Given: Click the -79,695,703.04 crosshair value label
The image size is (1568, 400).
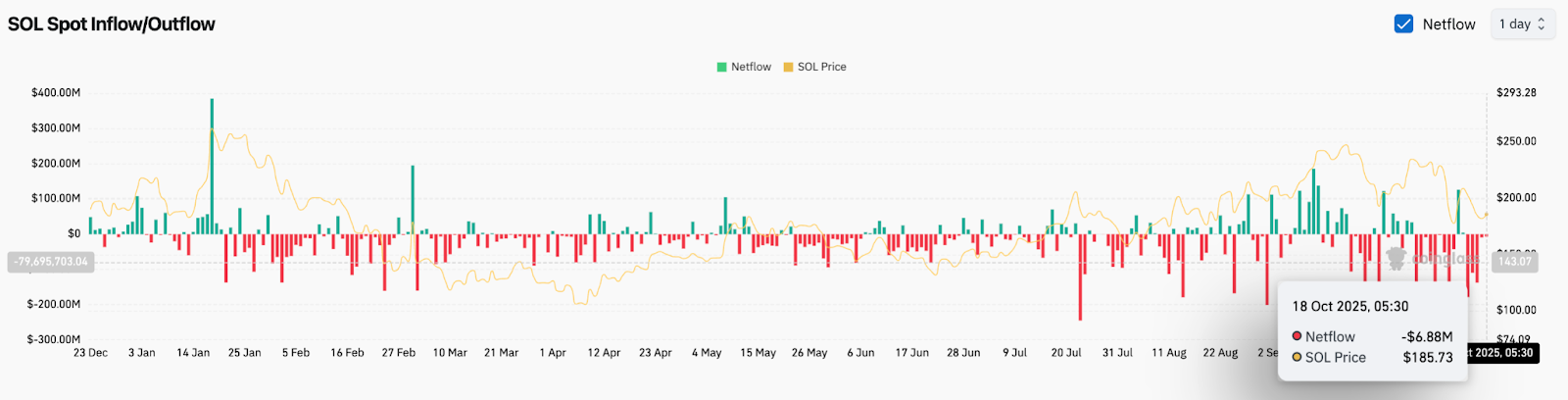Looking at the screenshot, I should [51, 262].
